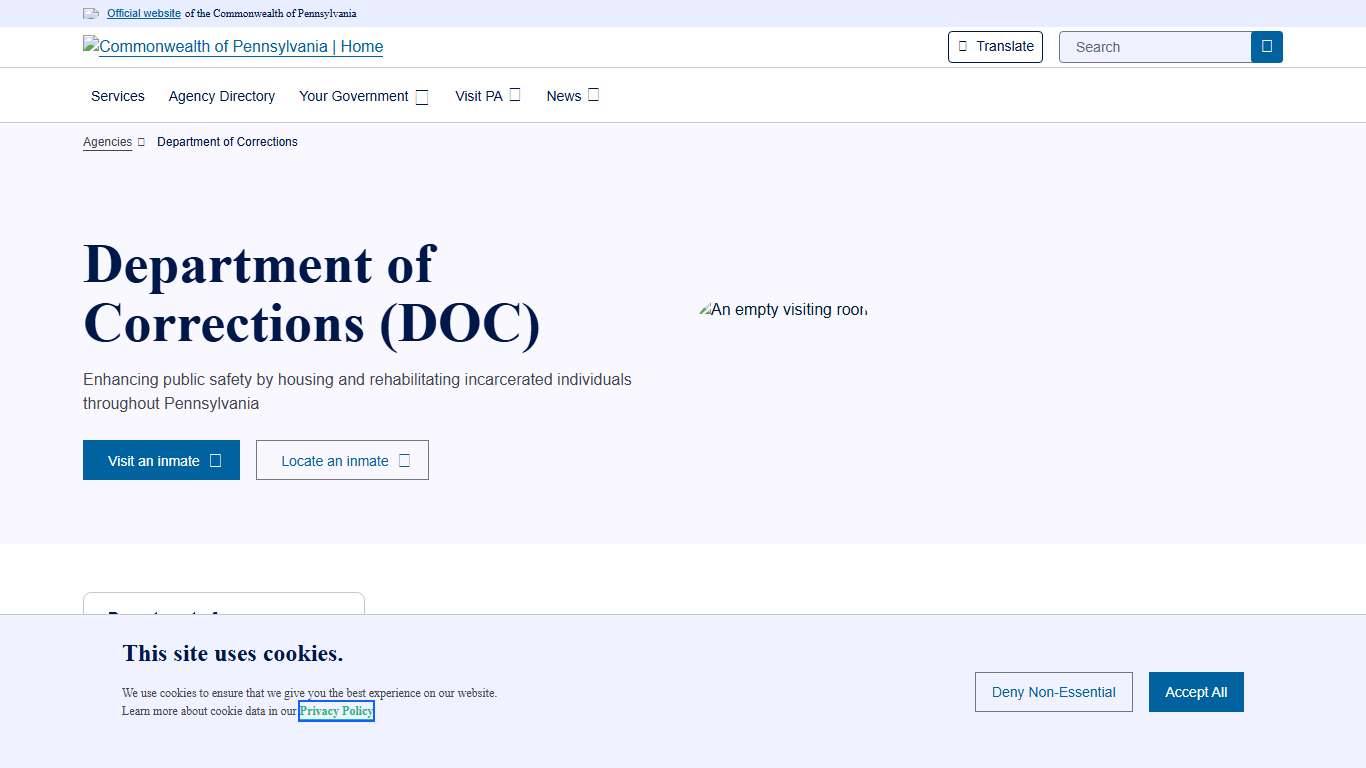Click the external icon on Locate an inmate
Screen dimensions: 1366x768
click(404, 461)
